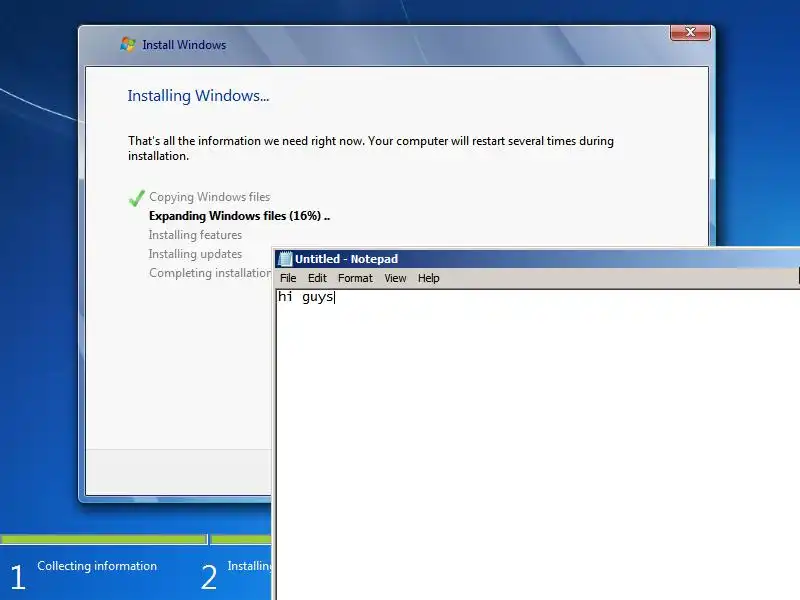Image resolution: width=800 pixels, height=600 pixels.
Task: Click the Windows flag icon in Install Windows title
Action: point(128,44)
